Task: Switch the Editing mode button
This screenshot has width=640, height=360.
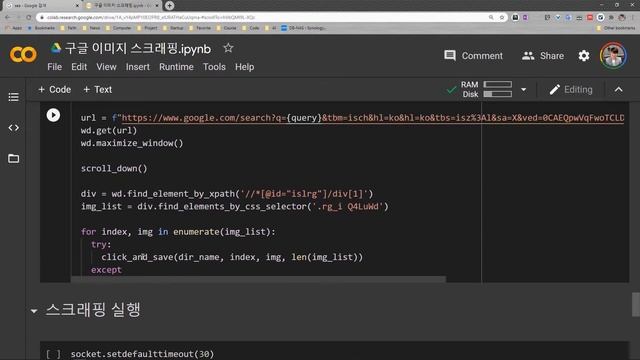Action: [571, 90]
